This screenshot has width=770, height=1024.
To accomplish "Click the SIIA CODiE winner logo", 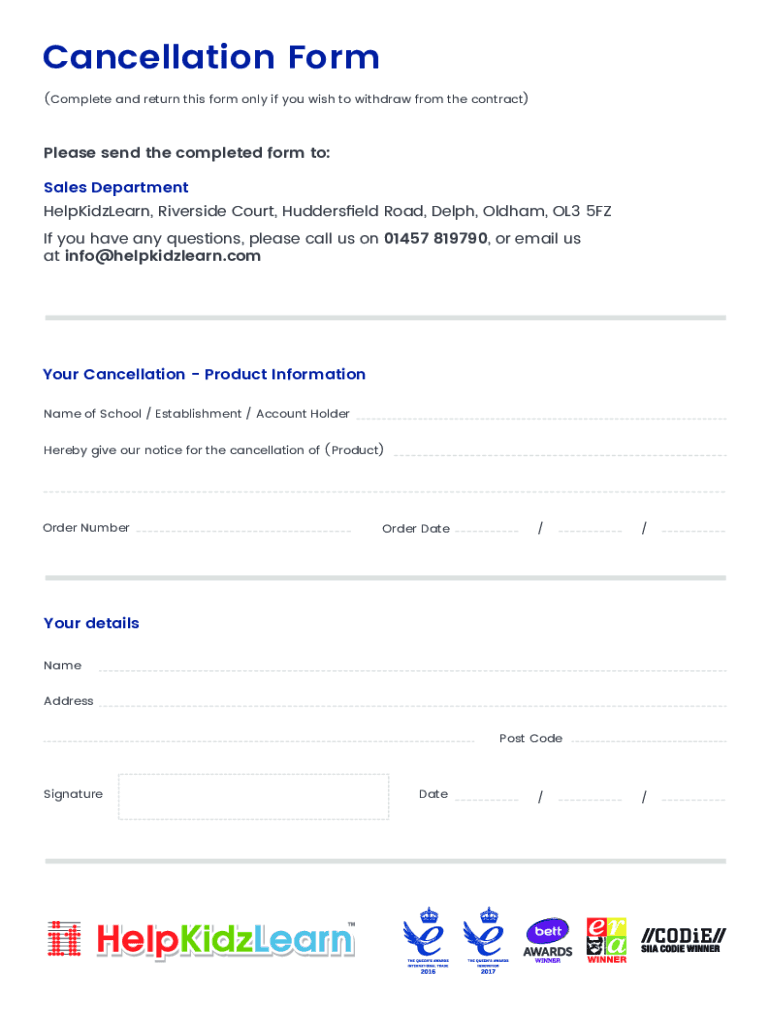I will point(683,940).
